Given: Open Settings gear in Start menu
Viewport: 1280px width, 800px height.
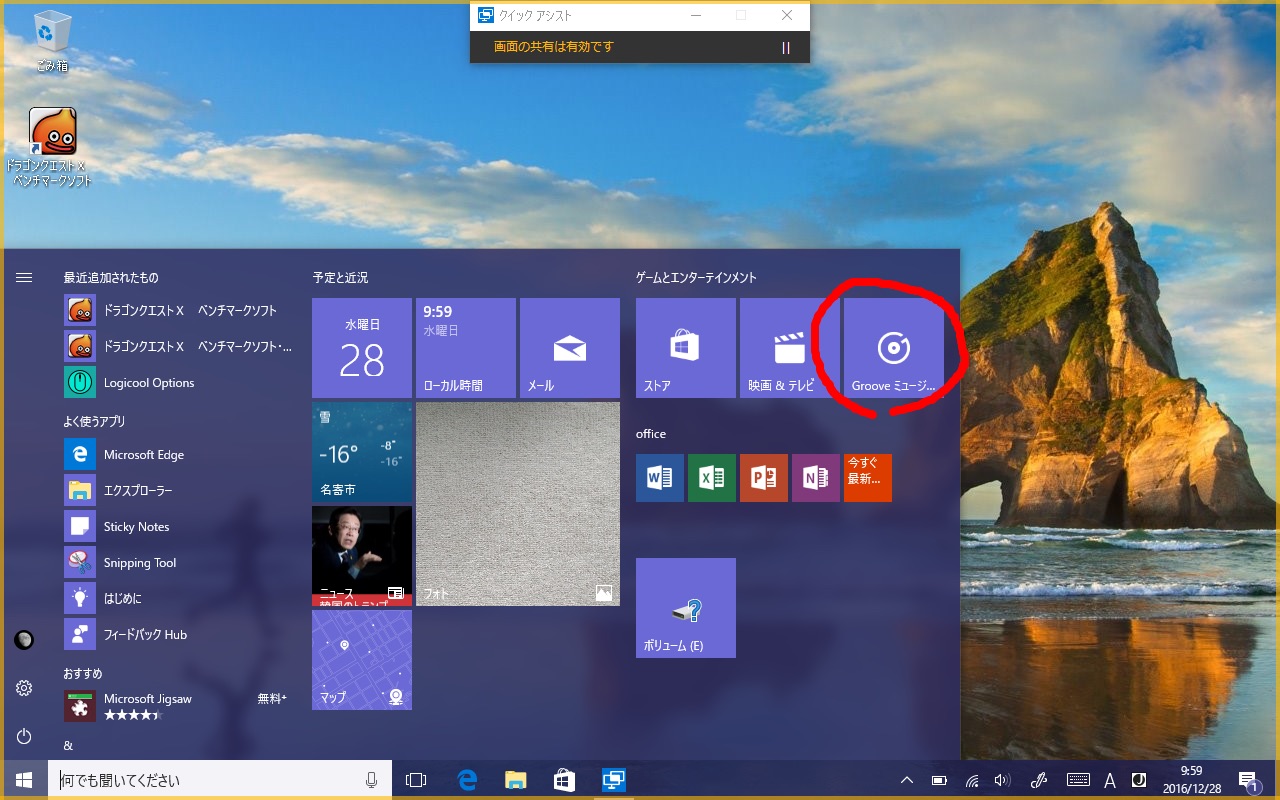Looking at the screenshot, I should tap(24, 688).
